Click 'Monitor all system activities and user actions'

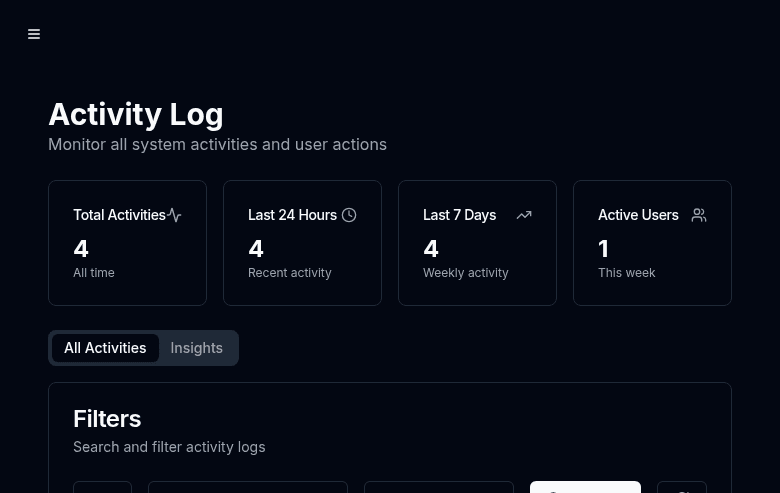pos(217,144)
